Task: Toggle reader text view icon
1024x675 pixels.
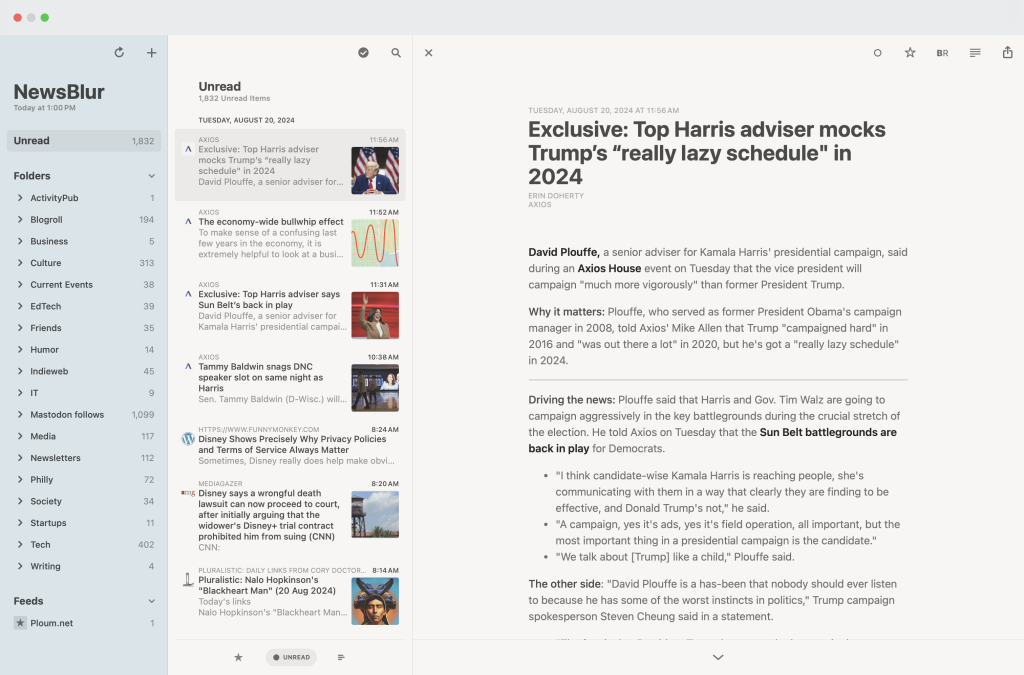Action: pos(974,53)
